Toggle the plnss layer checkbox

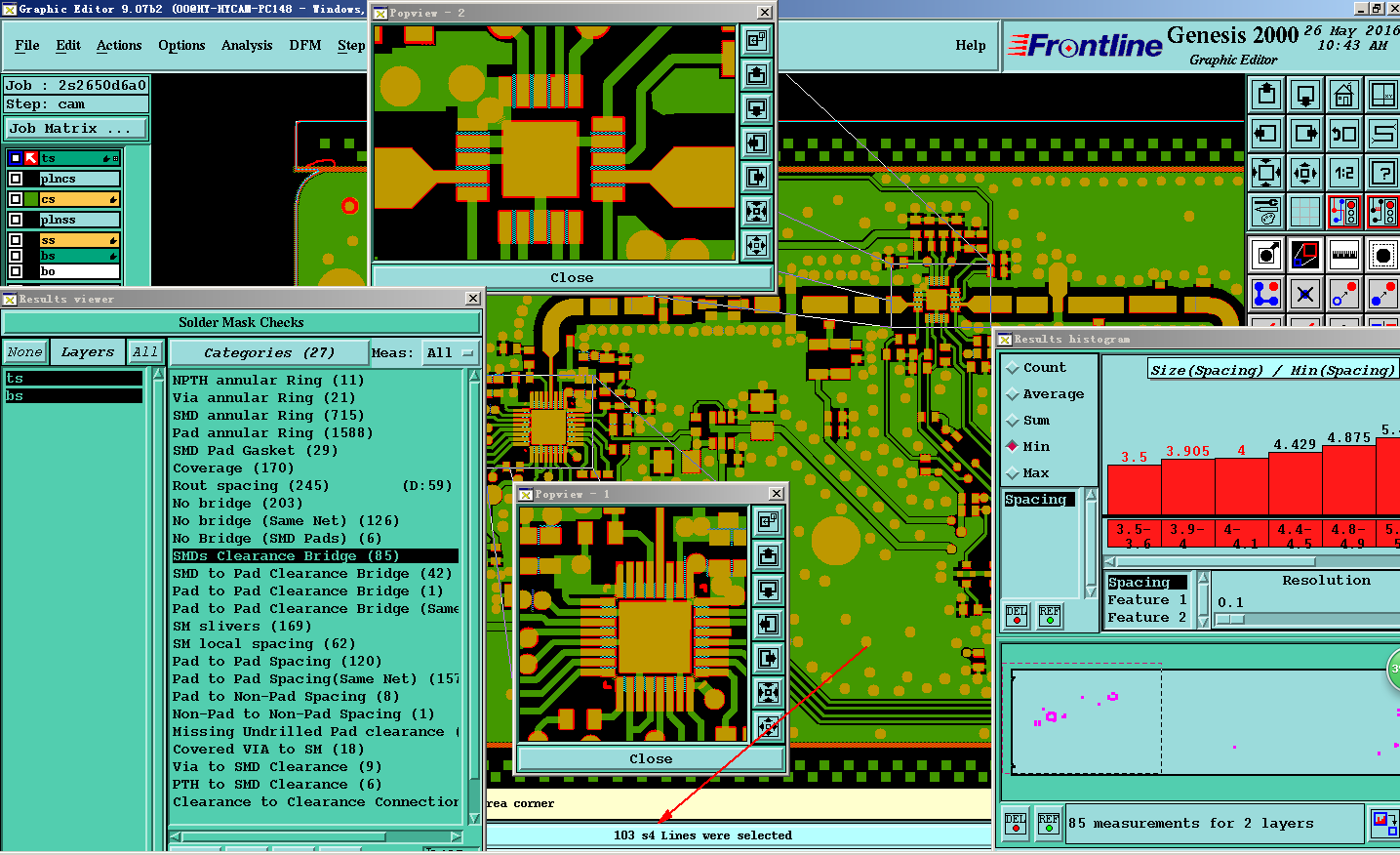[x=16, y=220]
